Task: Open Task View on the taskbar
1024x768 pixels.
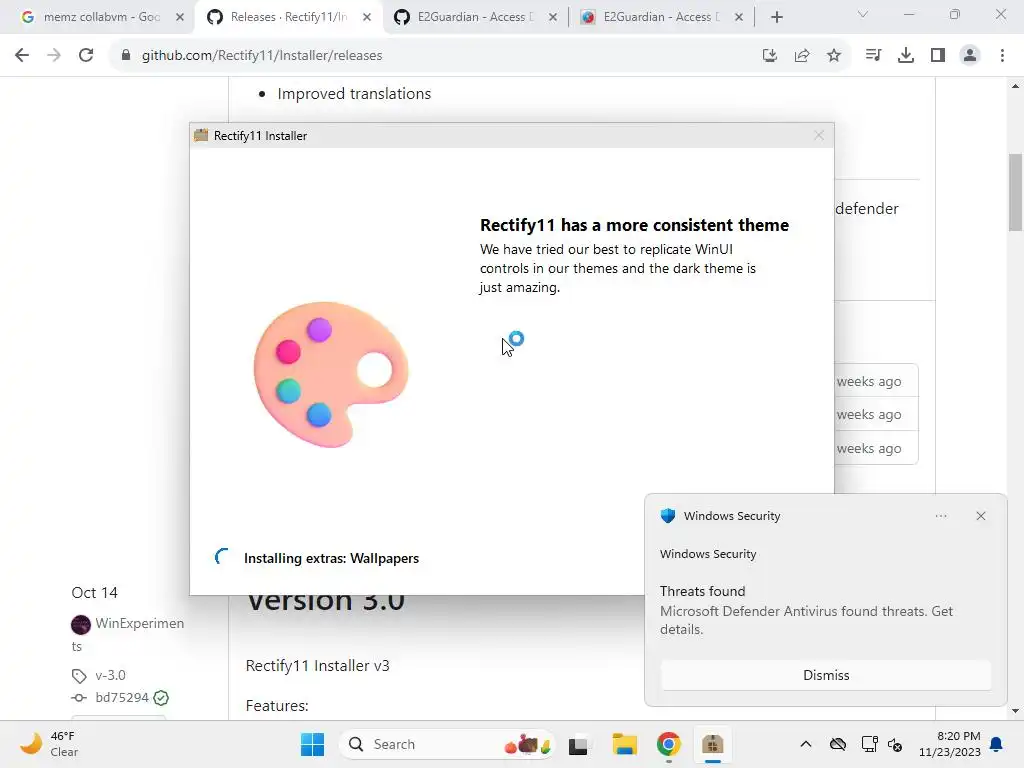Action: click(x=579, y=745)
